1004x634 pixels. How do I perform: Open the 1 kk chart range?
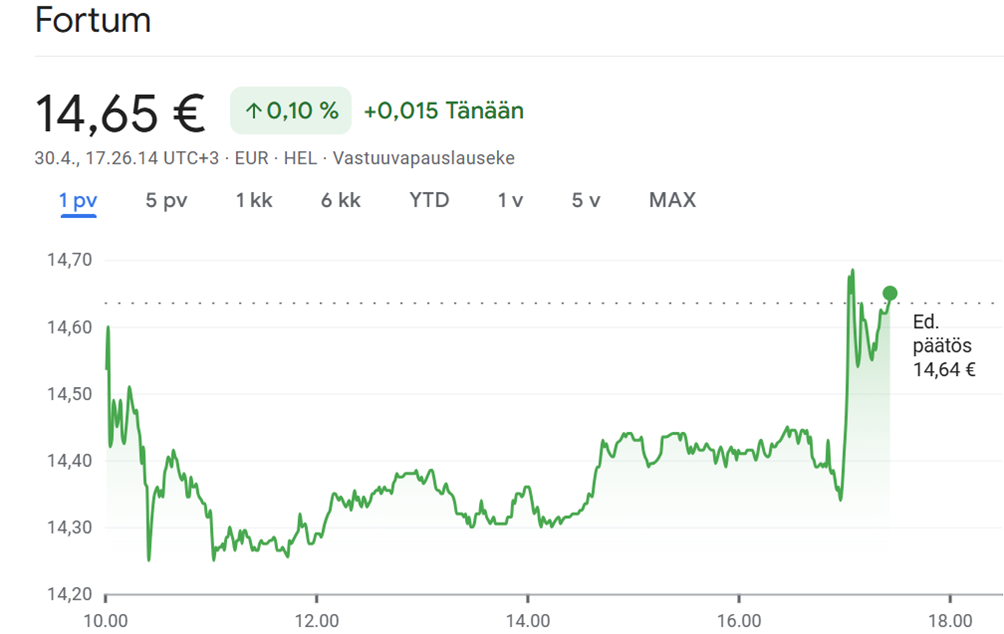(x=254, y=200)
